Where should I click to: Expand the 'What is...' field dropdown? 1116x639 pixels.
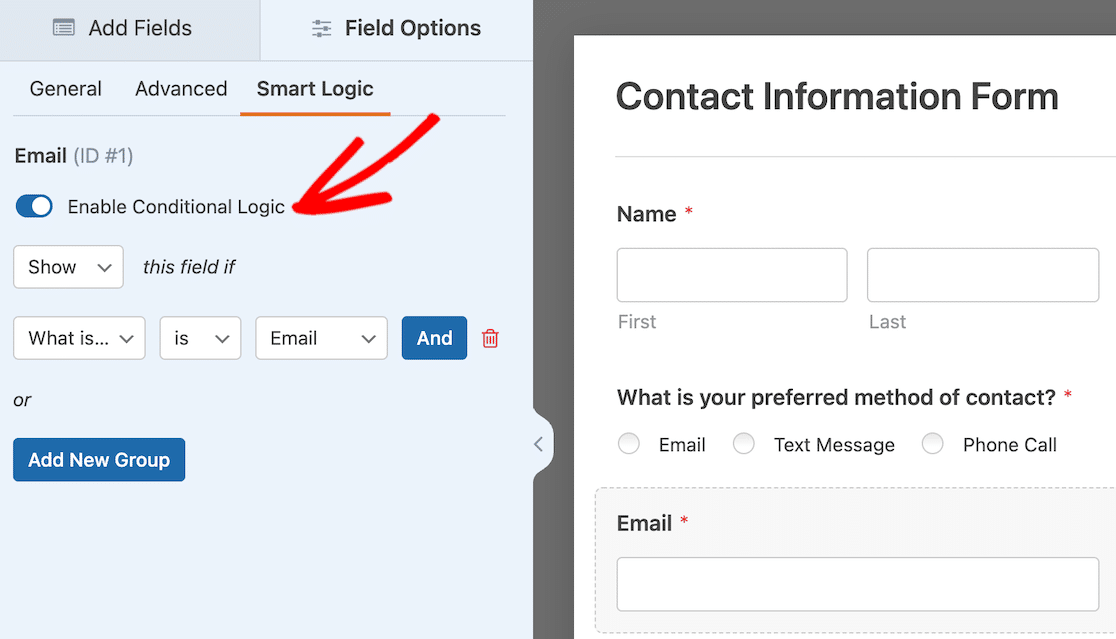pyautogui.click(x=79, y=338)
